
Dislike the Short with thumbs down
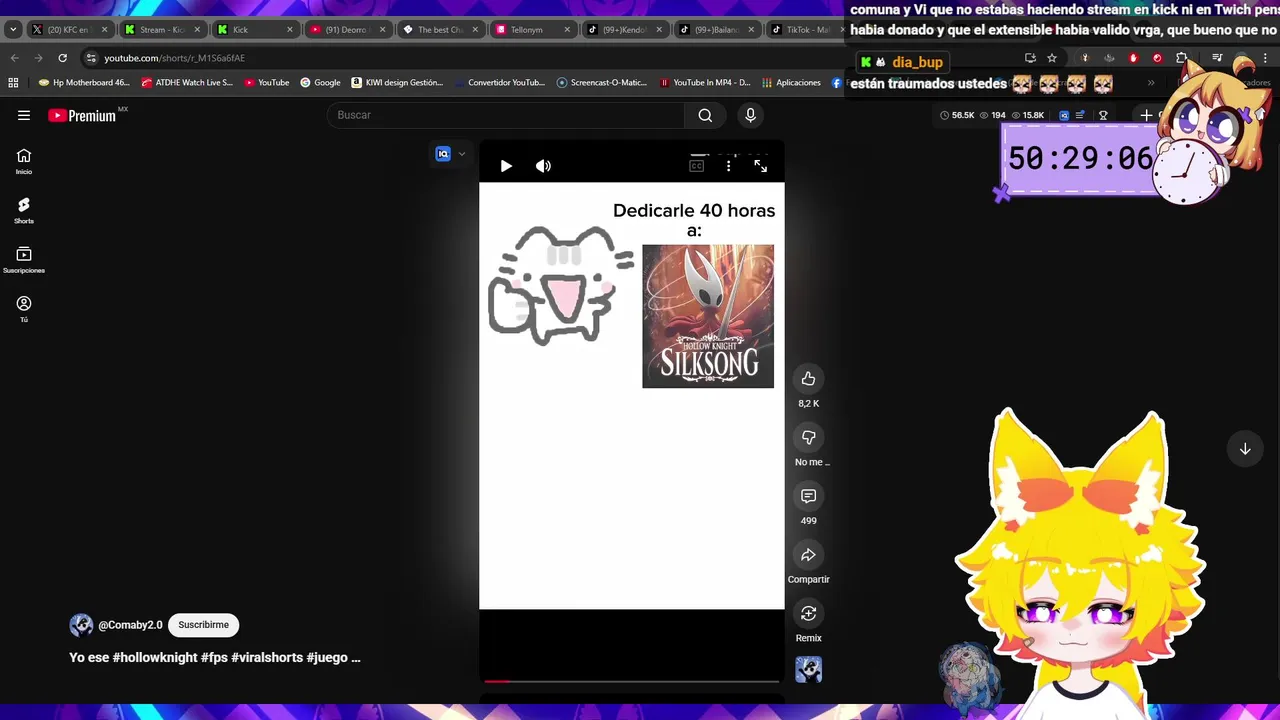pyautogui.click(x=808, y=437)
